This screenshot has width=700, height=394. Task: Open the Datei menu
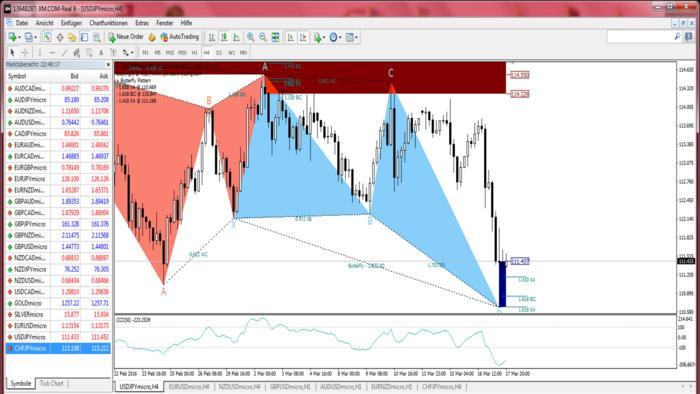pos(22,23)
